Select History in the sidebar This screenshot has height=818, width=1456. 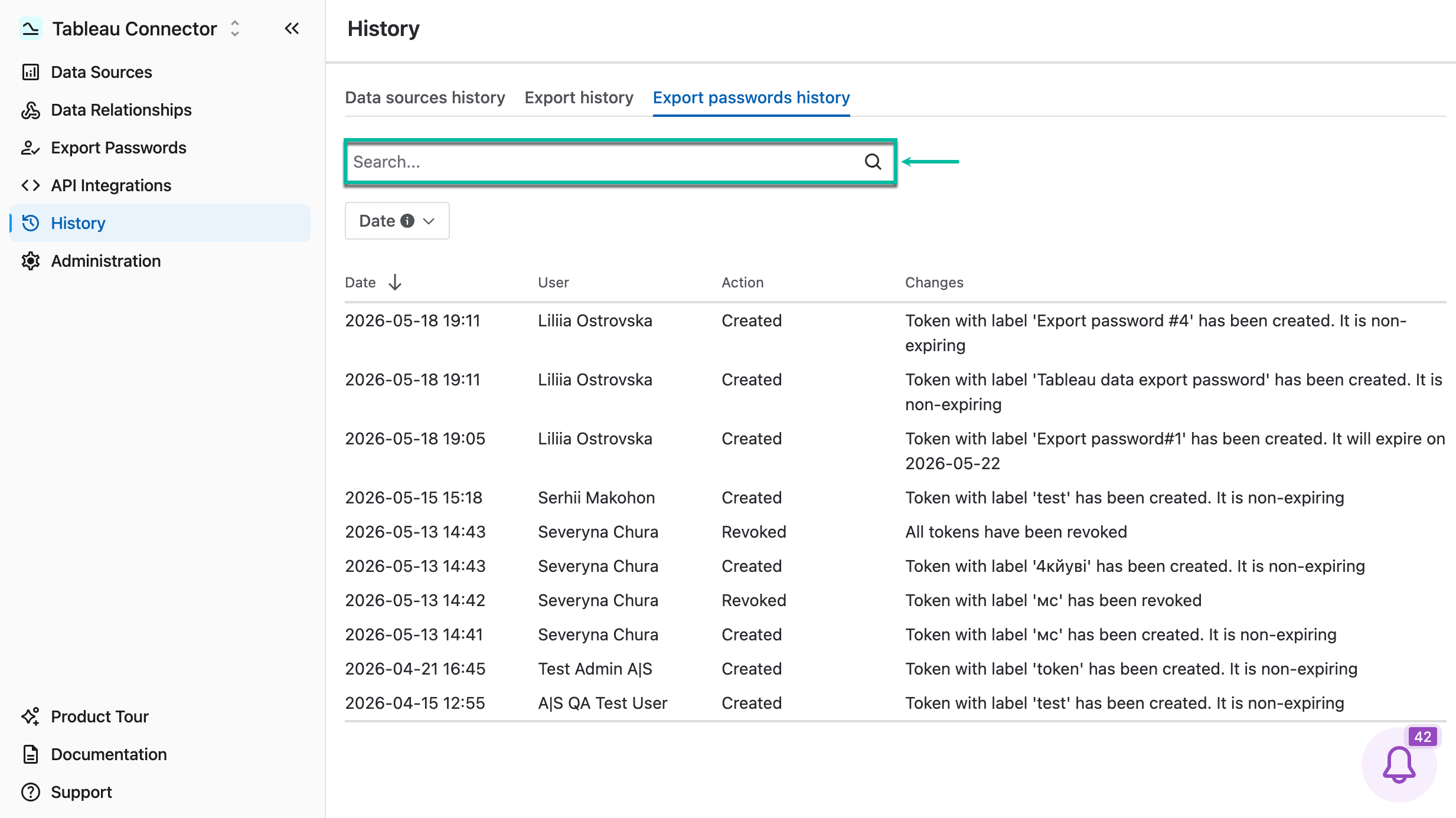coord(160,223)
